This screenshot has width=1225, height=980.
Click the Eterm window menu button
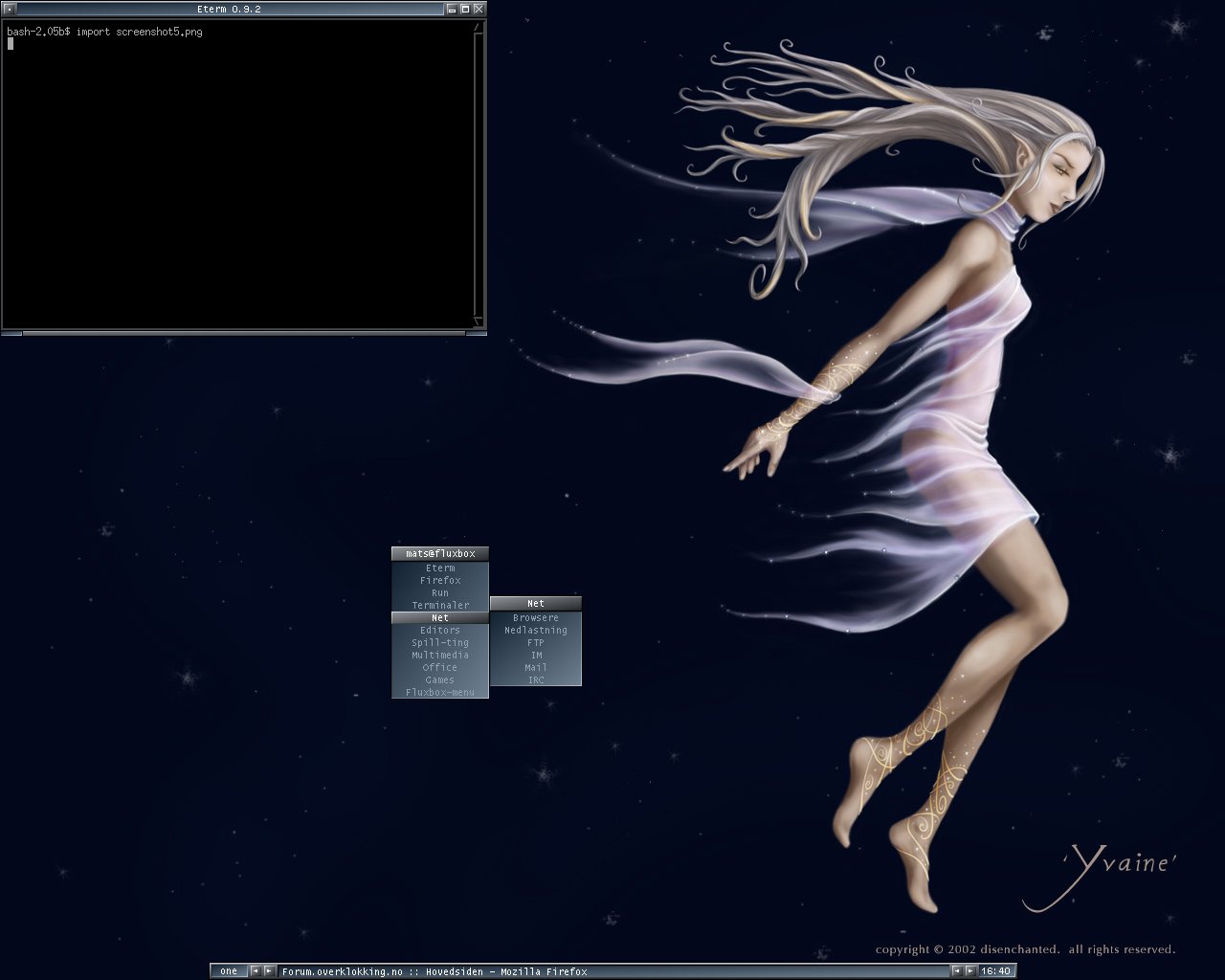point(8,9)
